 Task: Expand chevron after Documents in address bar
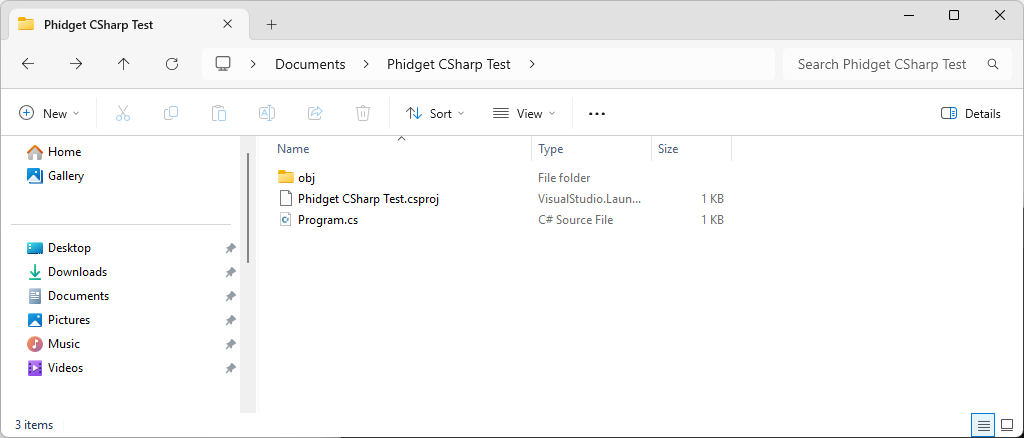point(366,64)
